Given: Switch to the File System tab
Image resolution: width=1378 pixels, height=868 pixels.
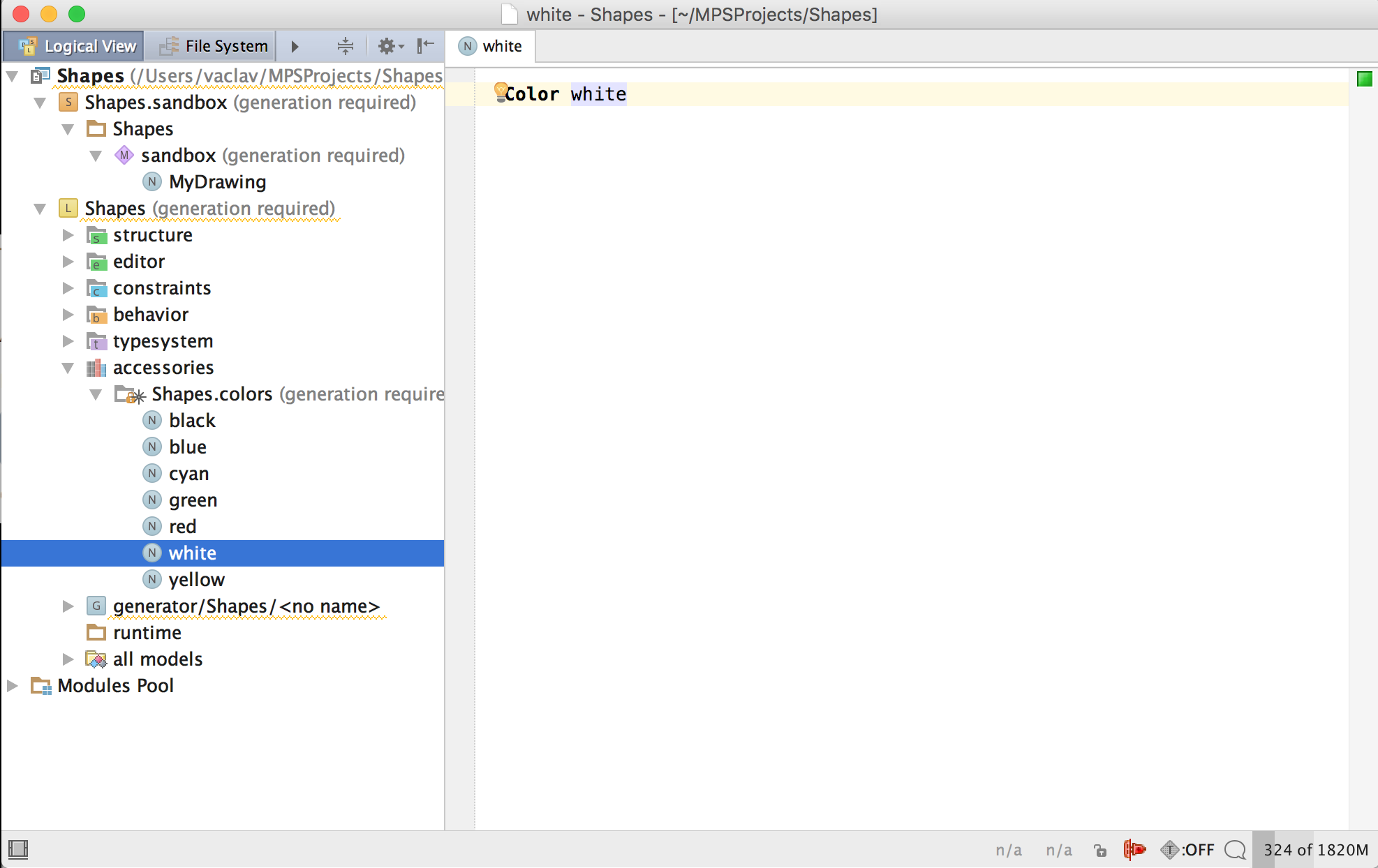Looking at the screenshot, I should (213, 46).
